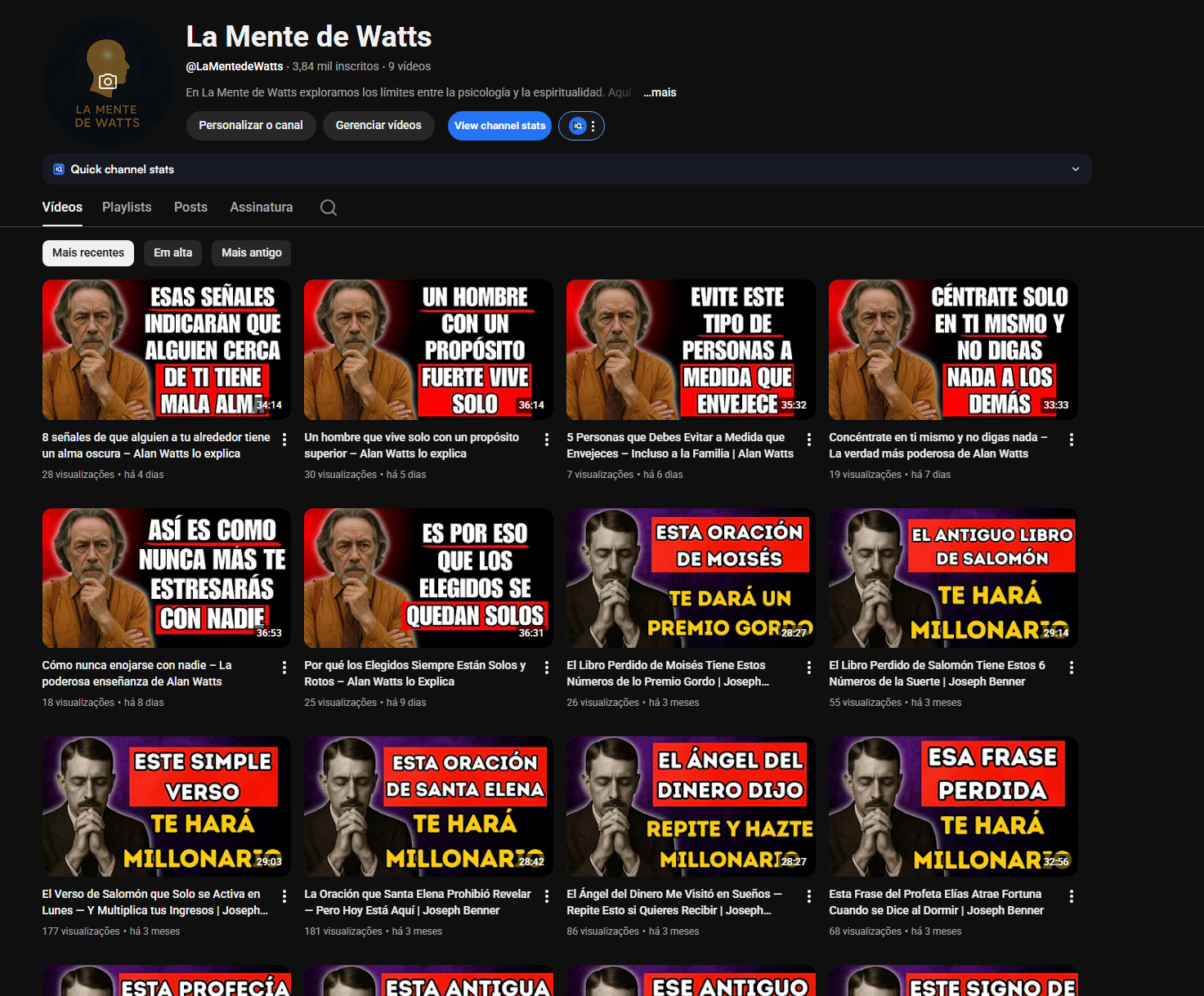Open 'Cómo nunca enojarse con nadie' title
This screenshot has height=996, width=1204.
click(137, 673)
